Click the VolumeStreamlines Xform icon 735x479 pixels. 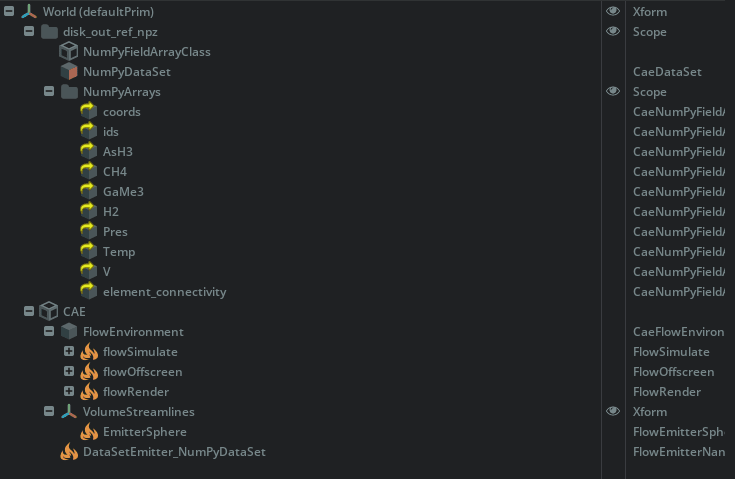coord(69,412)
